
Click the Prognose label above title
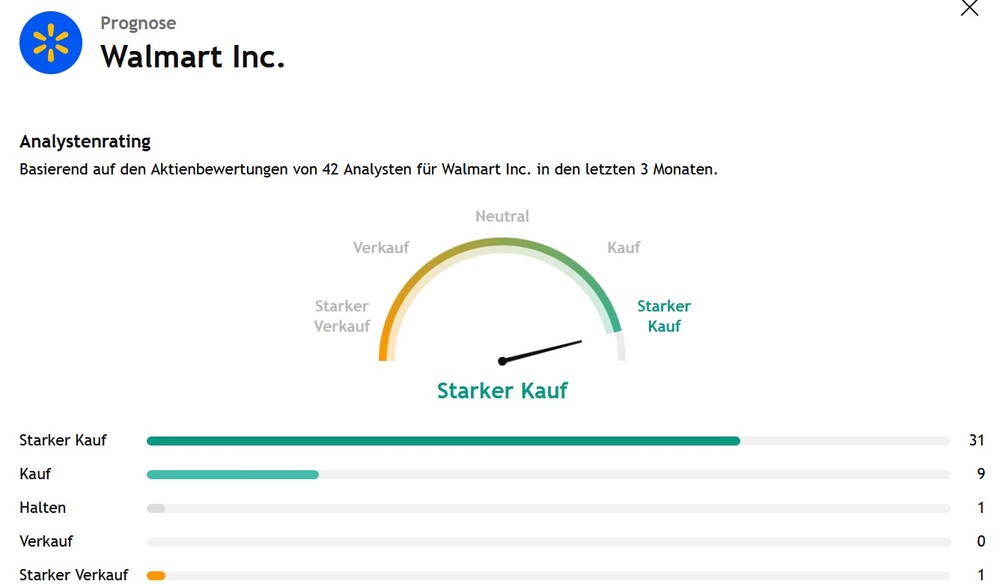[x=138, y=23]
